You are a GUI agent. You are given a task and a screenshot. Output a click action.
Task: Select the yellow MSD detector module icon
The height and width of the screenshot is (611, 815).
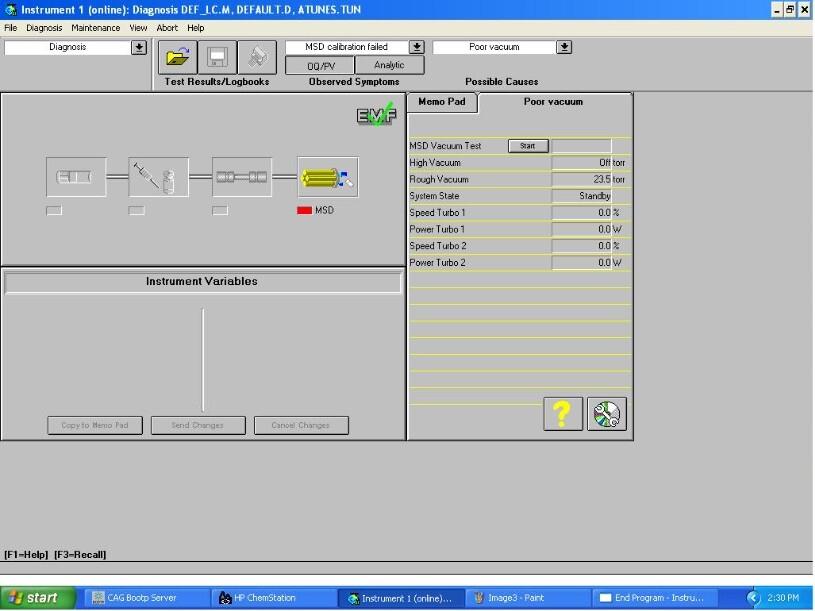[328, 177]
